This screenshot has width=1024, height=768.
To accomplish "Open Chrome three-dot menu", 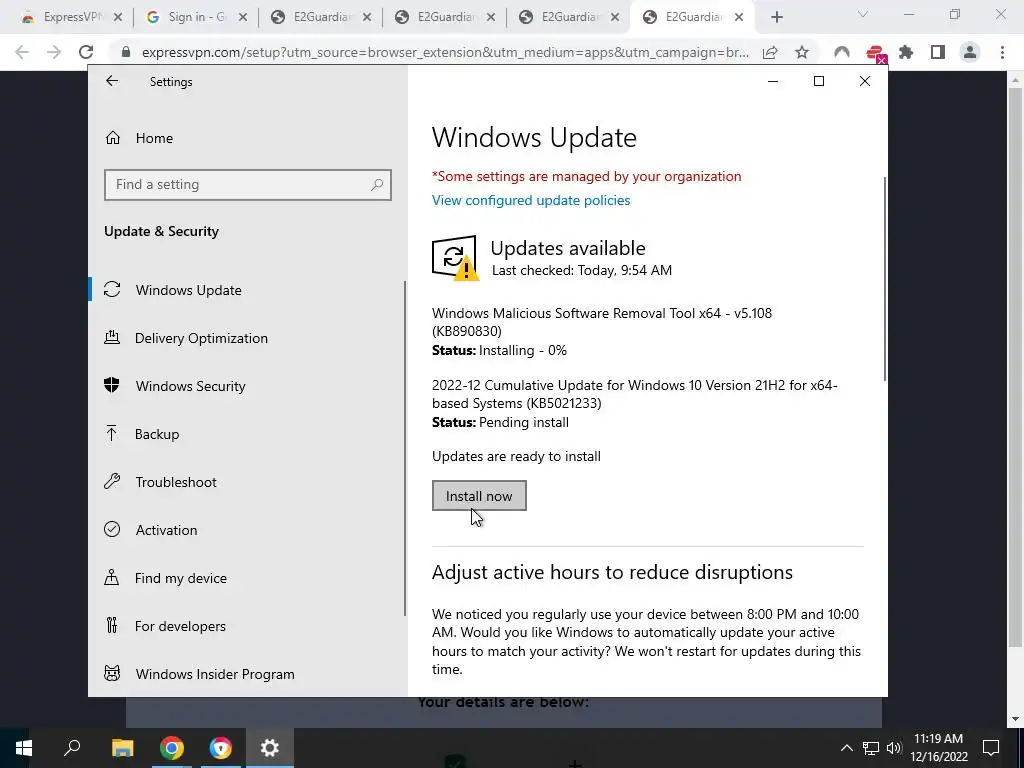I will 1002,52.
